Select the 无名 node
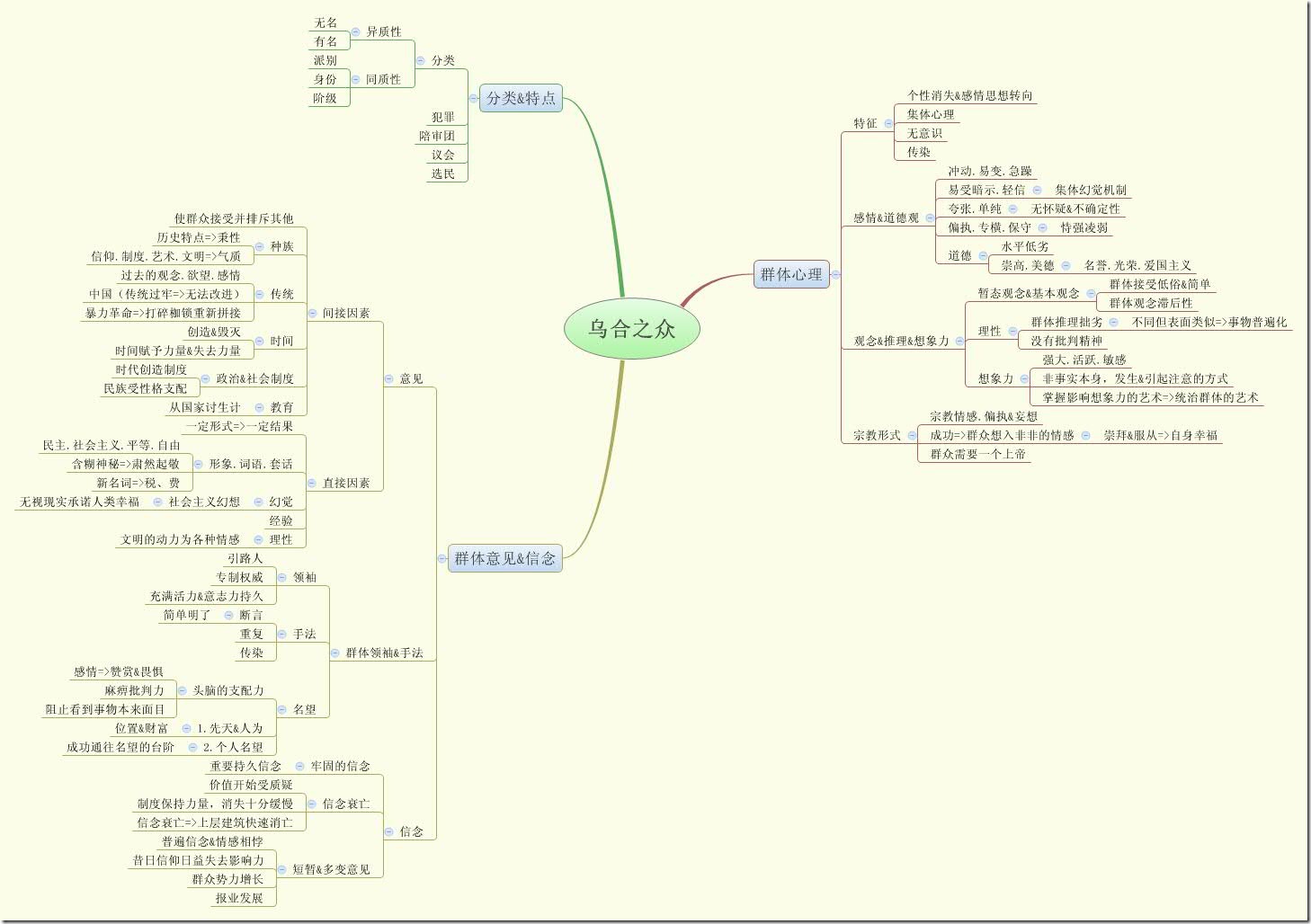The image size is (1311, 924). [x=326, y=22]
